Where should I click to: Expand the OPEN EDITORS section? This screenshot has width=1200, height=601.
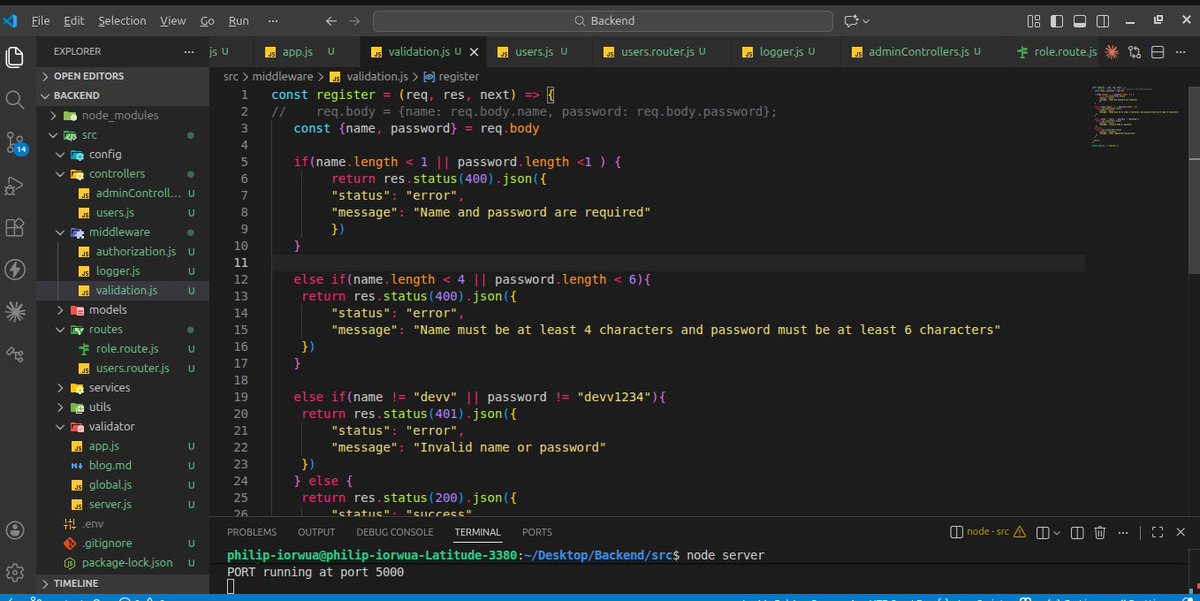122,76
